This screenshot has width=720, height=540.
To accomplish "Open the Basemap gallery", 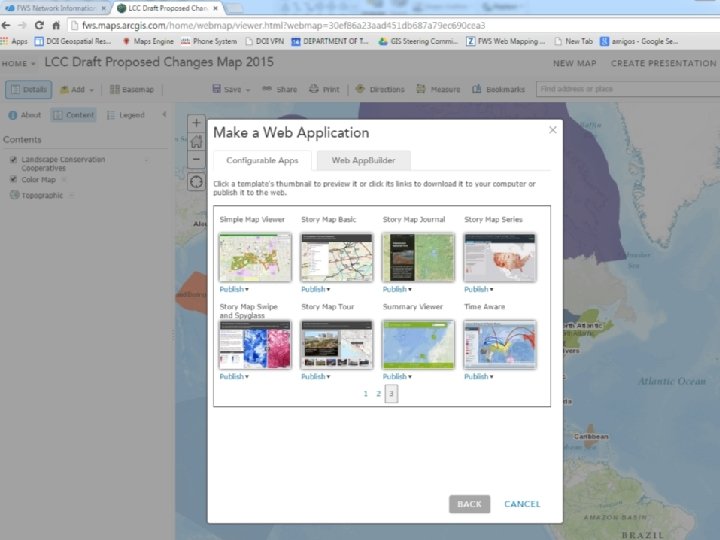I will (132, 90).
